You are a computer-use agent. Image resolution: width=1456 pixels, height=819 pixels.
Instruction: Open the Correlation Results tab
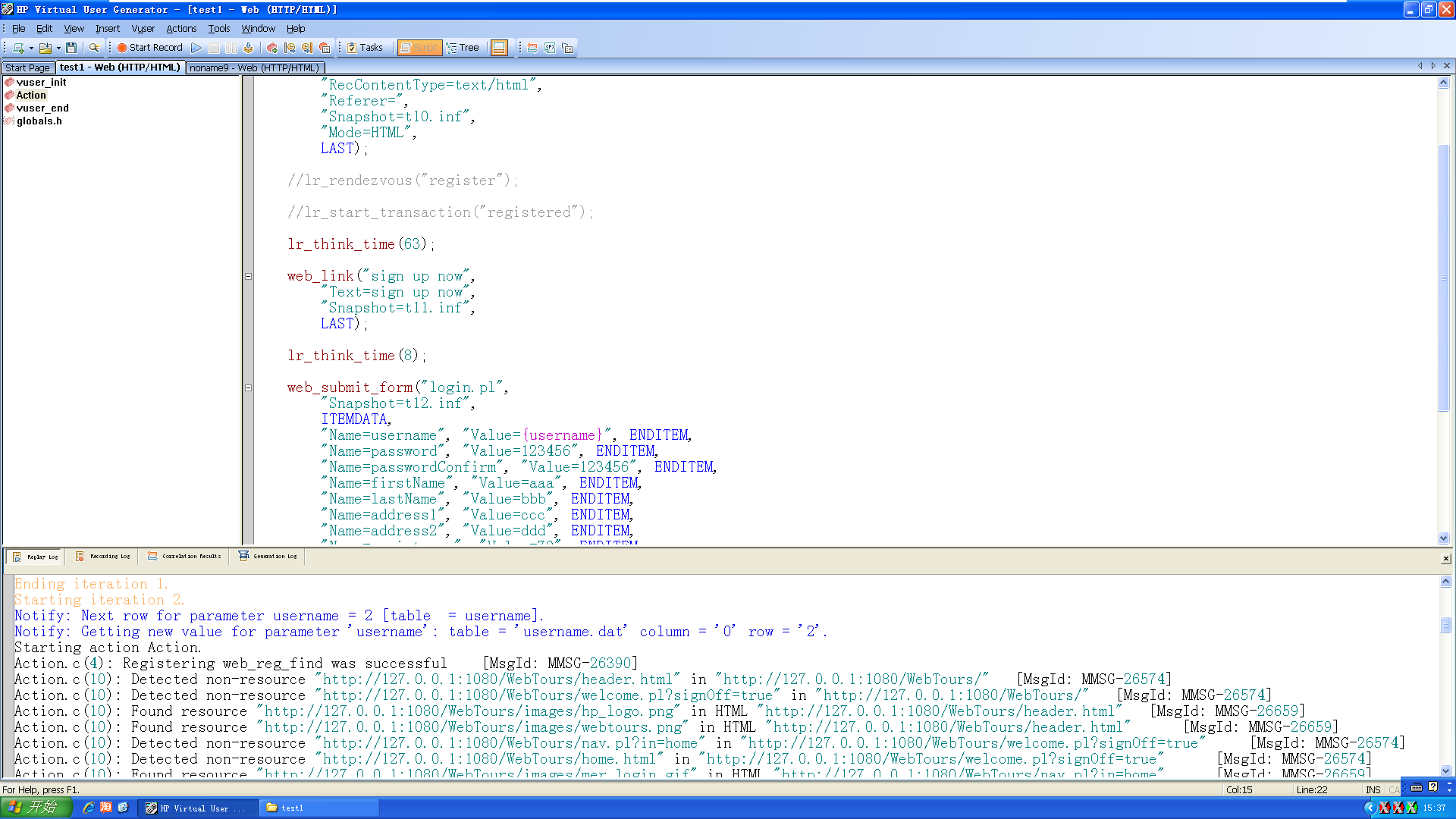click(x=184, y=557)
